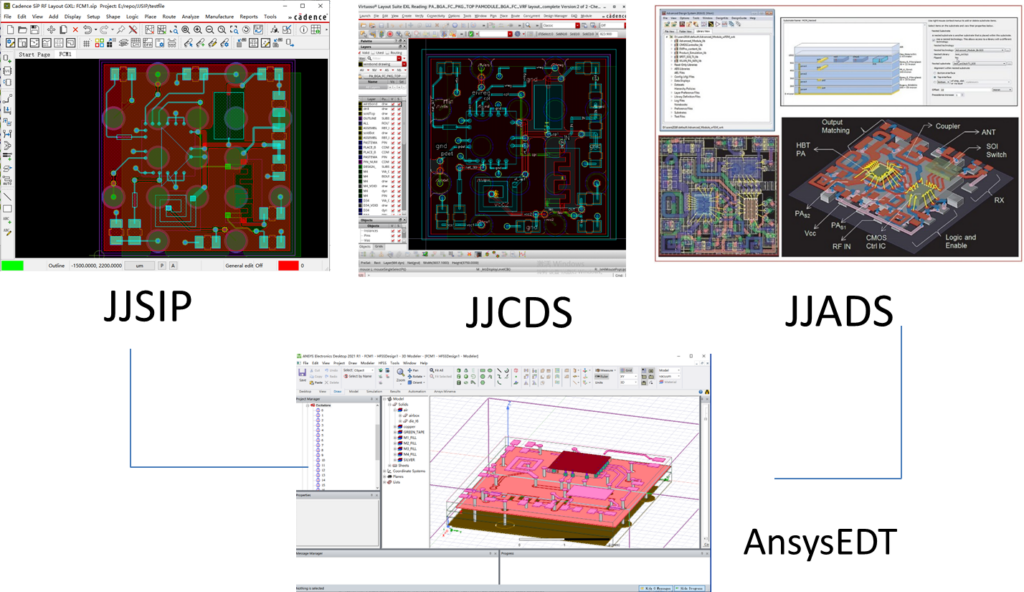Image resolution: width=1024 pixels, height=592 pixels.
Task: Click Rotate tool in Ansys ribbon
Action: [416, 376]
